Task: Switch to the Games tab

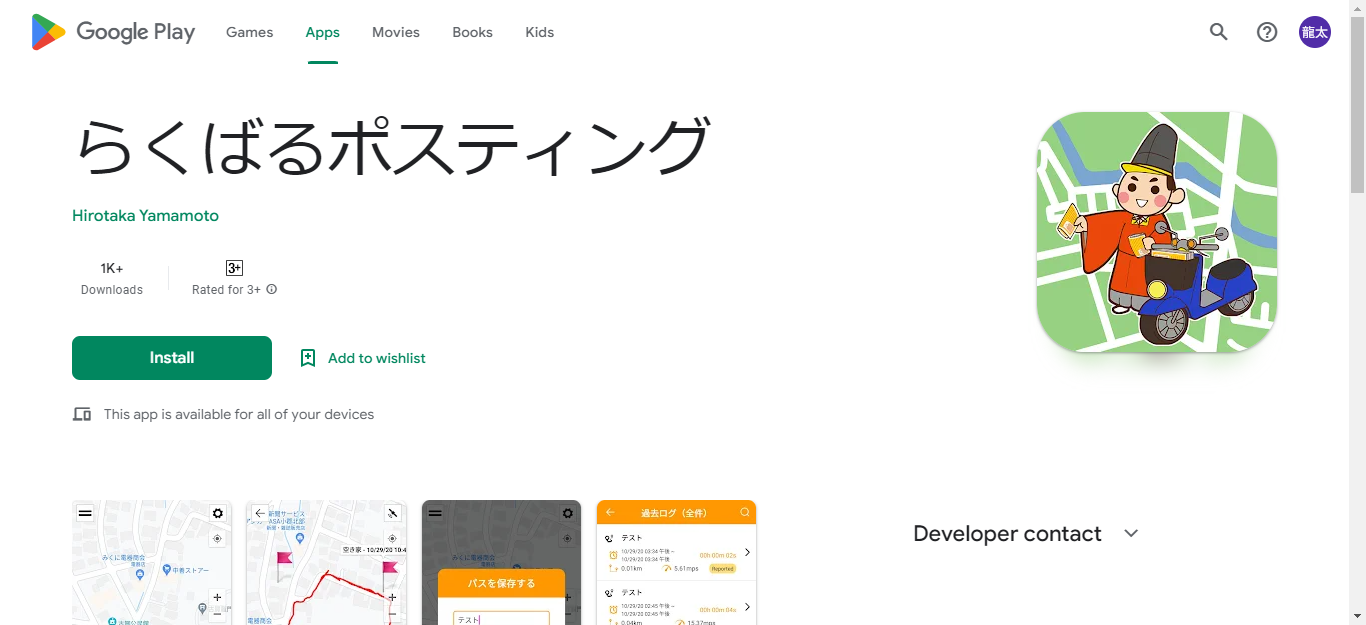Action: [x=249, y=32]
